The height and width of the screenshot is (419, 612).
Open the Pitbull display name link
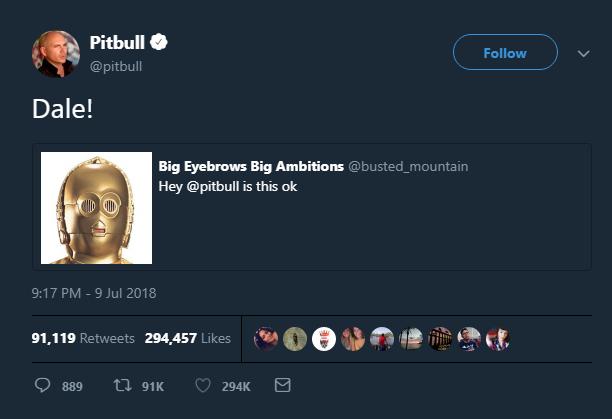click(117, 43)
